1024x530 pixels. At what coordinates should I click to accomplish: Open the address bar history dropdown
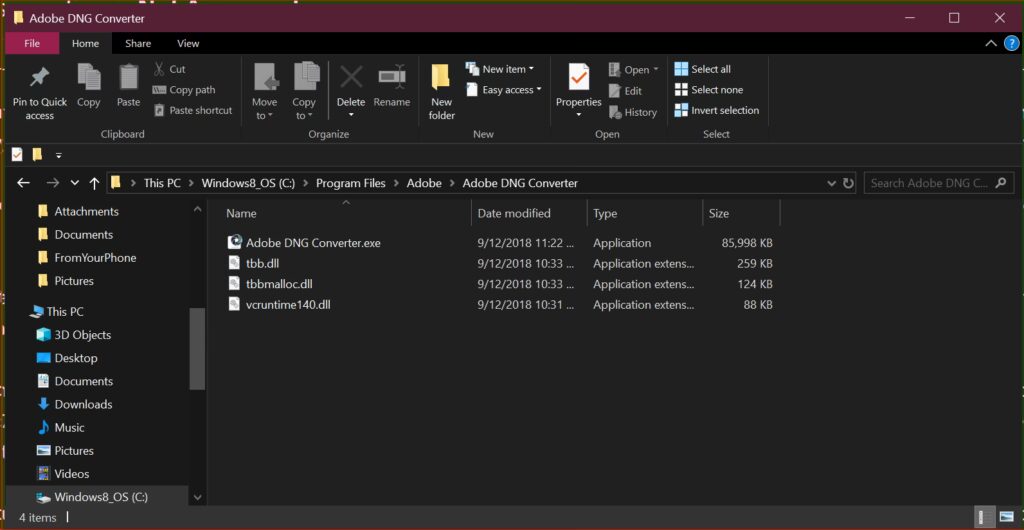pos(832,183)
